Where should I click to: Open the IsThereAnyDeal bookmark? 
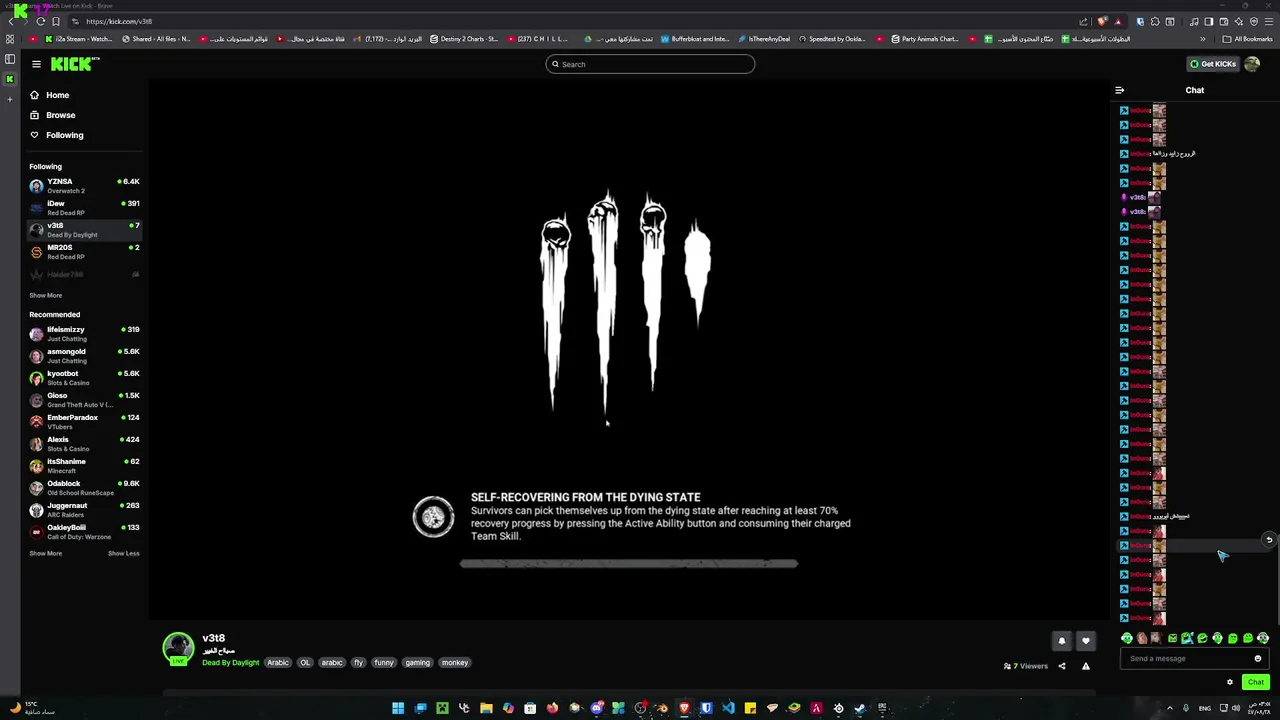[764, 39]
